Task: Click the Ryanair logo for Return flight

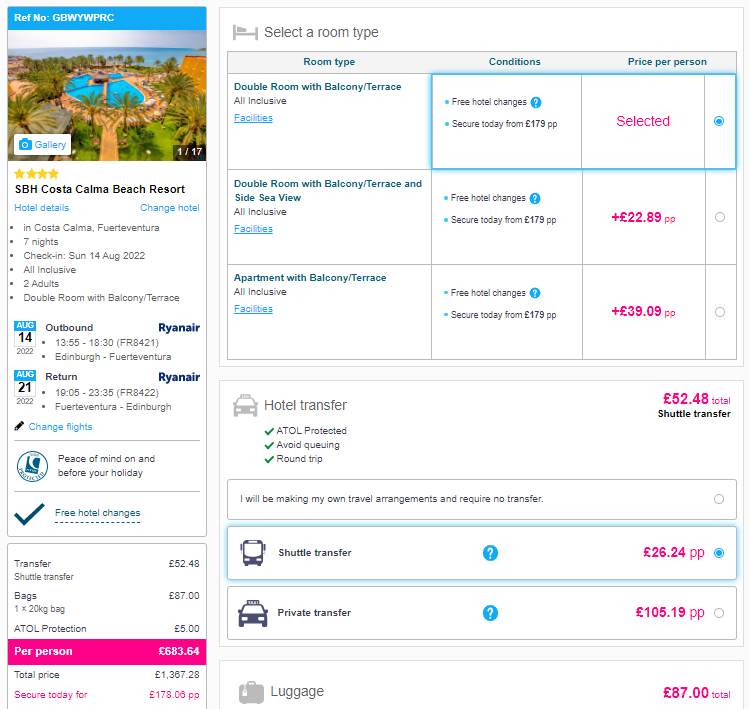Action: coord(179,377)
